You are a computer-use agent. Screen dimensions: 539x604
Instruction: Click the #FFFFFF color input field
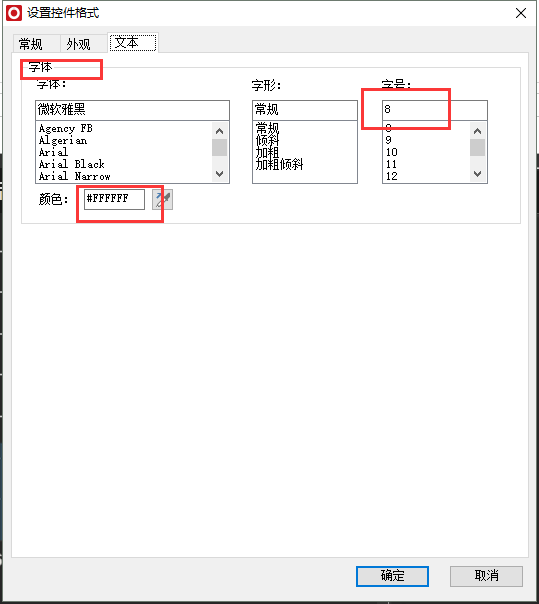click(114, 199)
